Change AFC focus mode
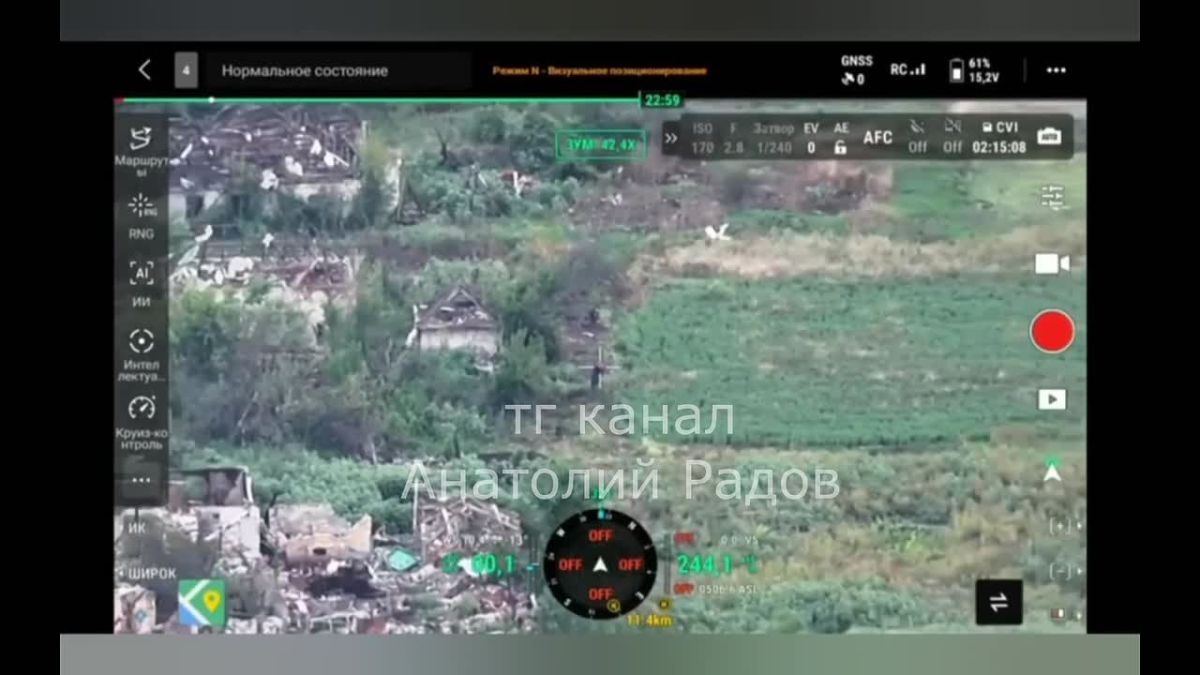The height and width of the screenshot is (675, 1200). tap(878, 138)
